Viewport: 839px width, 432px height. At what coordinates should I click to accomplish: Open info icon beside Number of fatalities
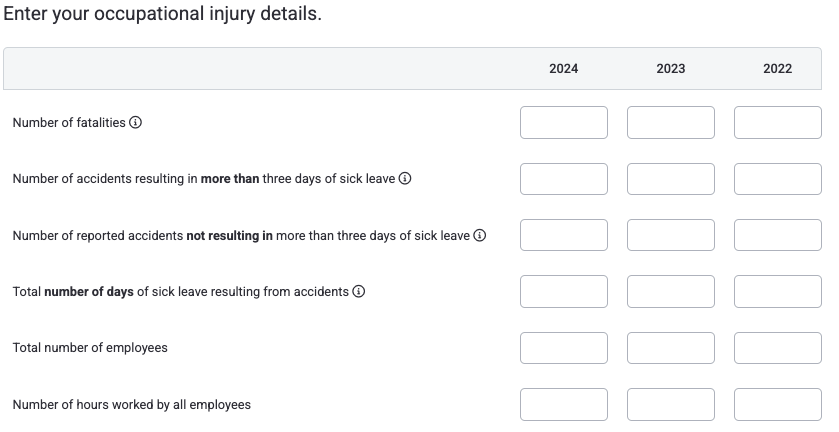(x=136, y=123)
